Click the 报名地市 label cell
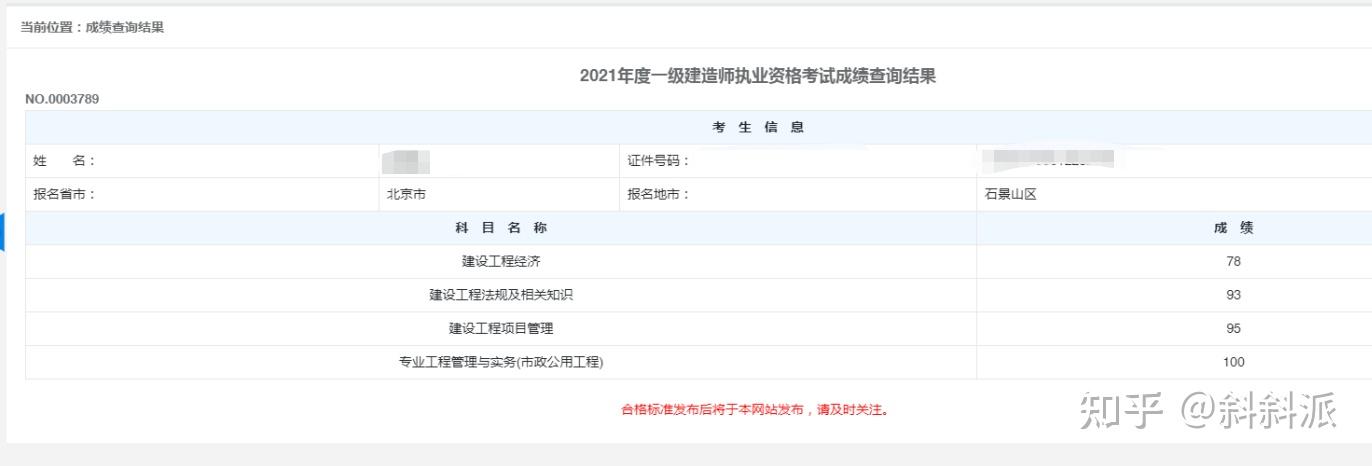Image resolution: width=1372 pixels, height=466 pixels. click(798, 194)
